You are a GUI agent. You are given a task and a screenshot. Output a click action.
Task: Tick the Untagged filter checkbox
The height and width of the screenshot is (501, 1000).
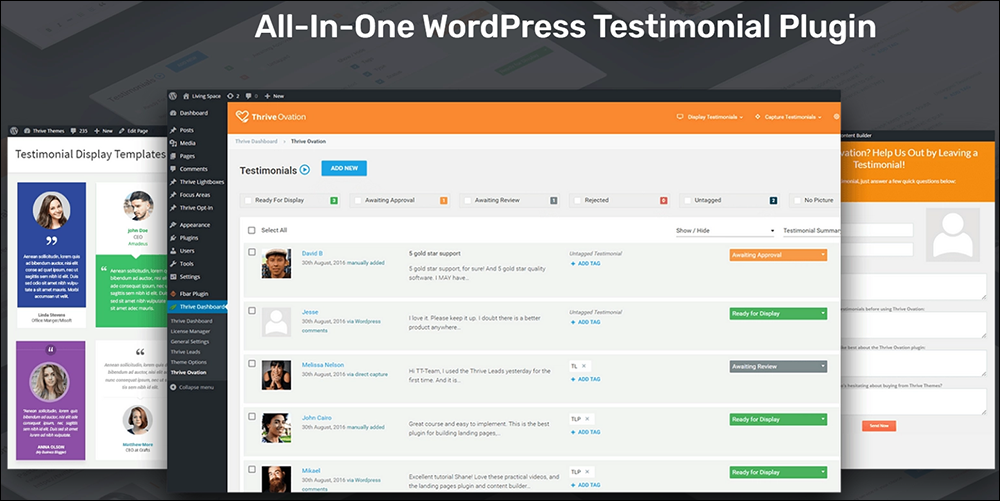[x=688, y=200]
